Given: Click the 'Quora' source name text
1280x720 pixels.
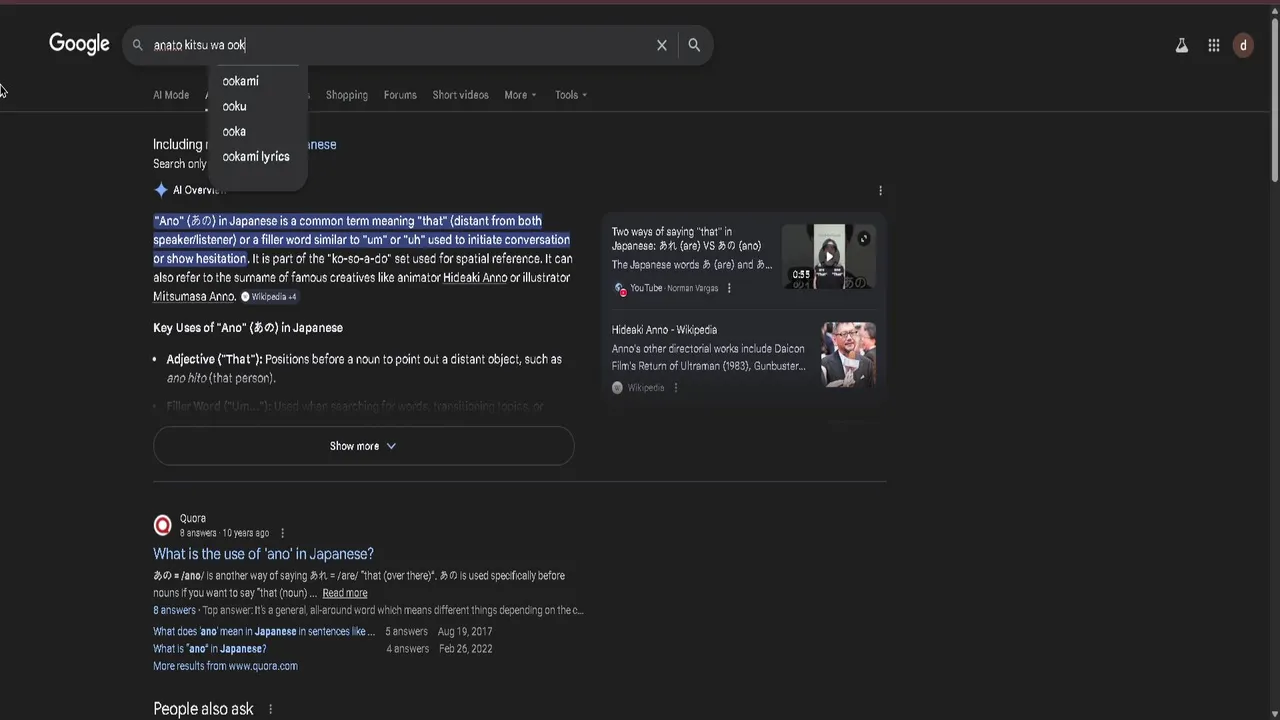Looking at the screenshot, I should point(193,518).
